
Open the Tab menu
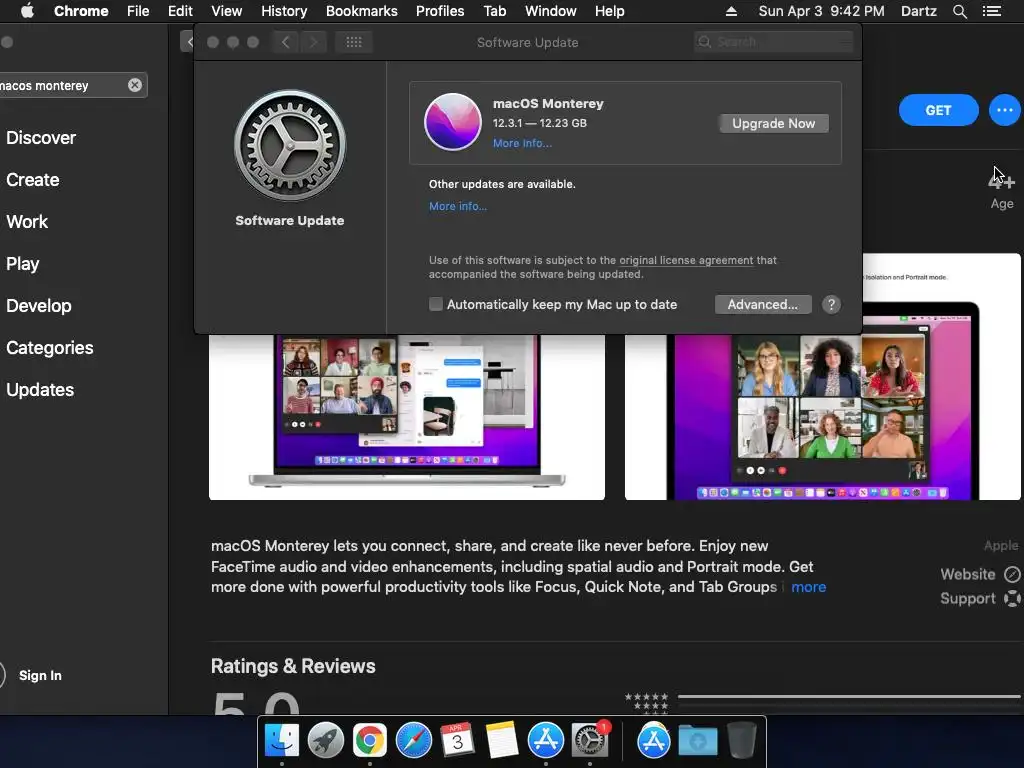coord(494,11)
